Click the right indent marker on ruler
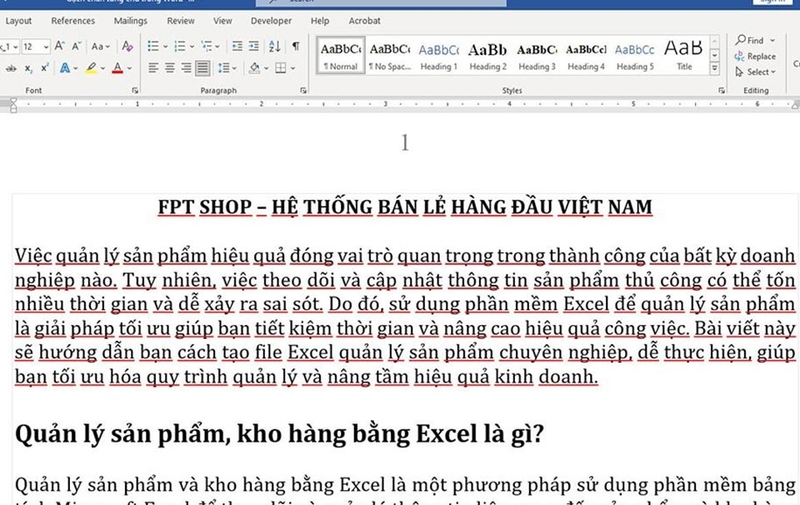Screen dimensions: 800x505 coord(795,106)
